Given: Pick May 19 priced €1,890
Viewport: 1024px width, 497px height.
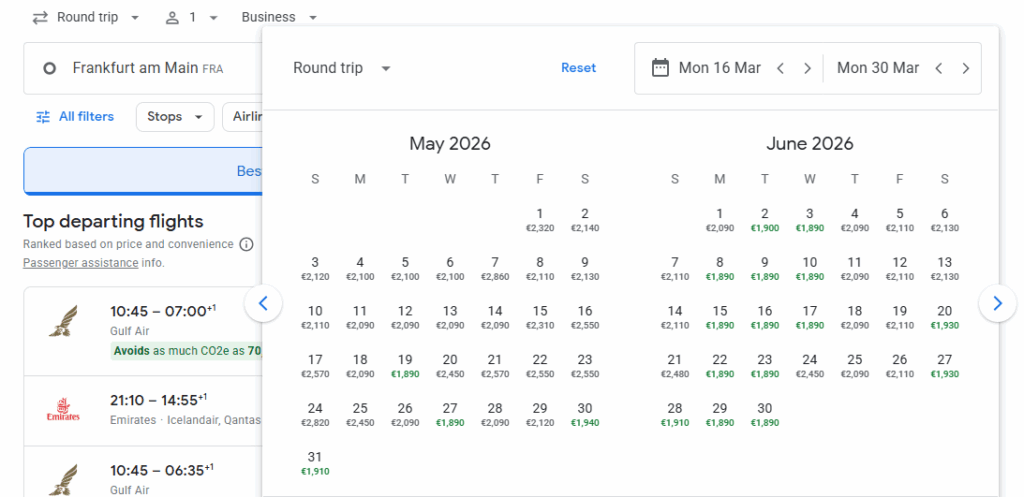Looking at the screenshot, I should 405,366.
